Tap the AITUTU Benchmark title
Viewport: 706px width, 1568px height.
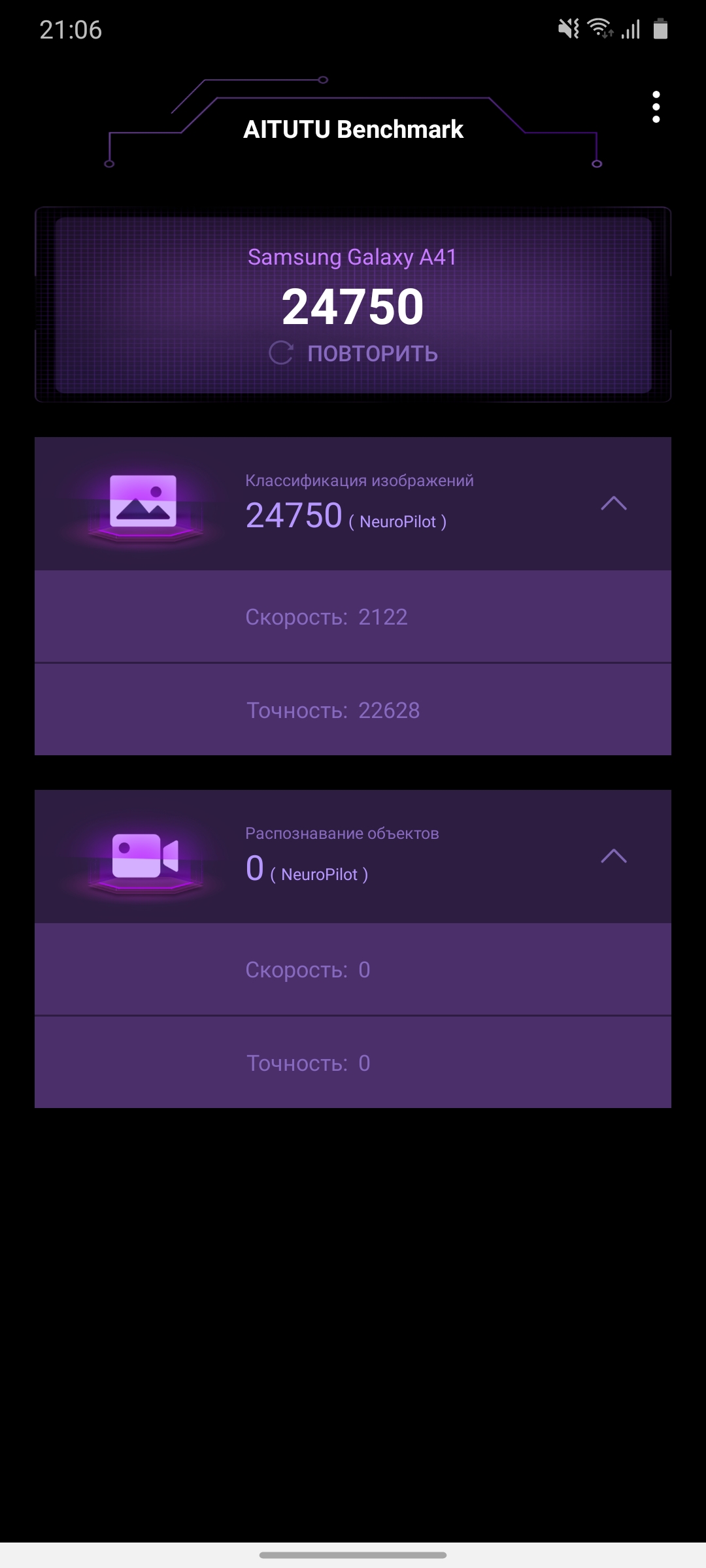click(x=353, y=129)
